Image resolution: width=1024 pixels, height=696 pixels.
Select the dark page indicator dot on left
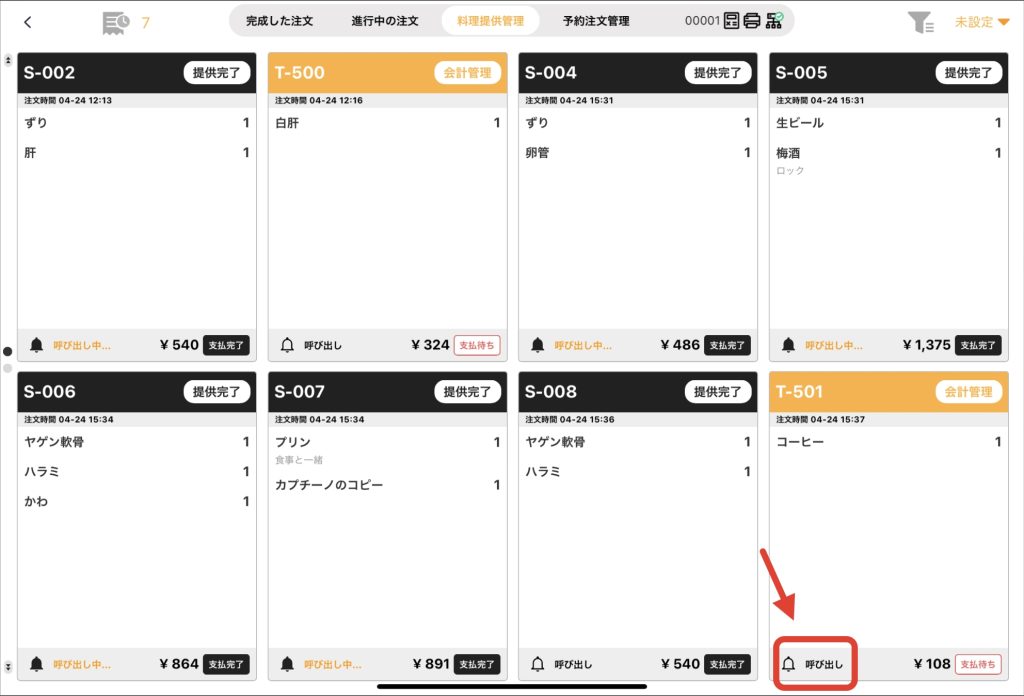point(8,351)
